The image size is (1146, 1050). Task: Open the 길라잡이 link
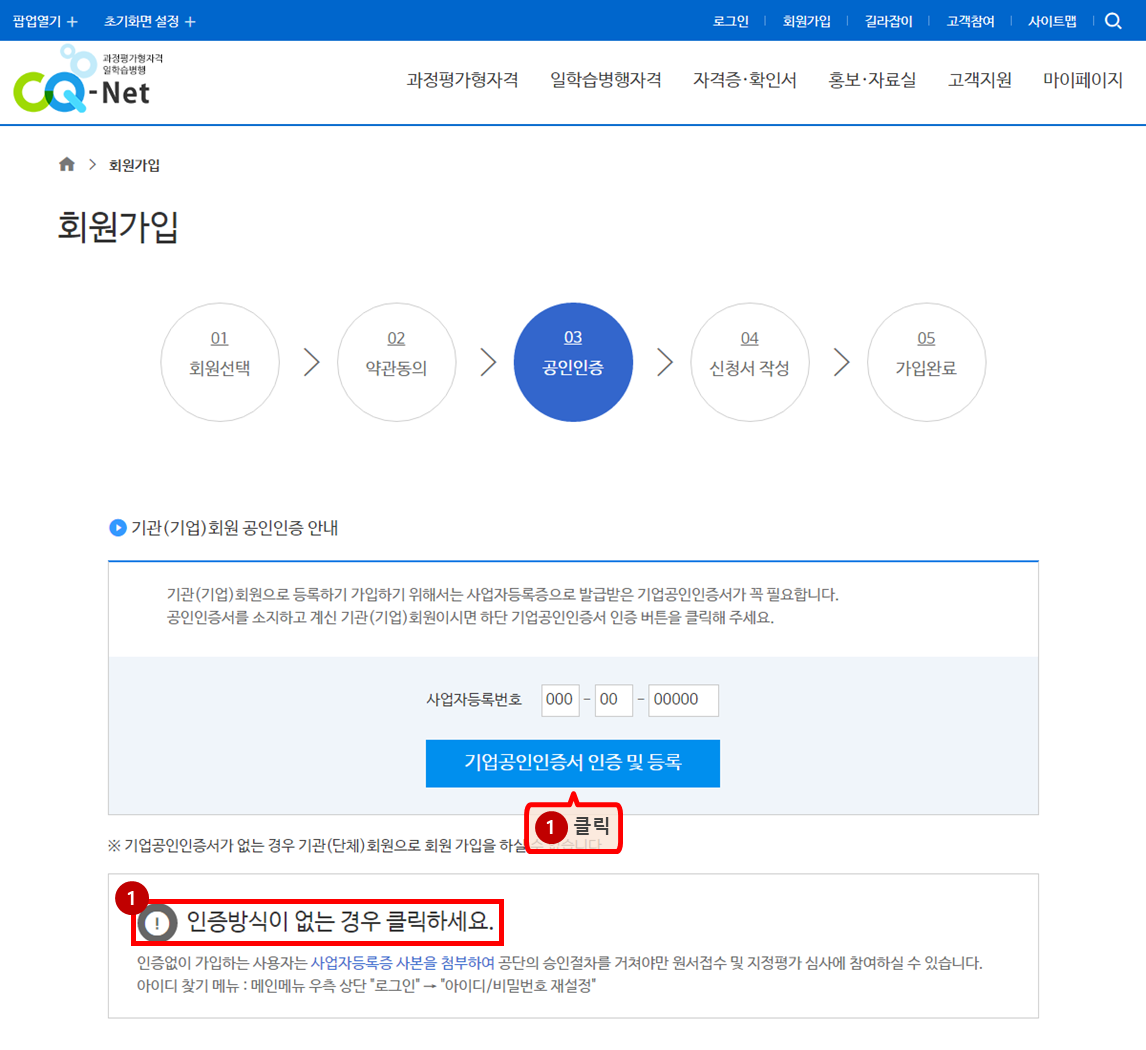pos(888,21)
